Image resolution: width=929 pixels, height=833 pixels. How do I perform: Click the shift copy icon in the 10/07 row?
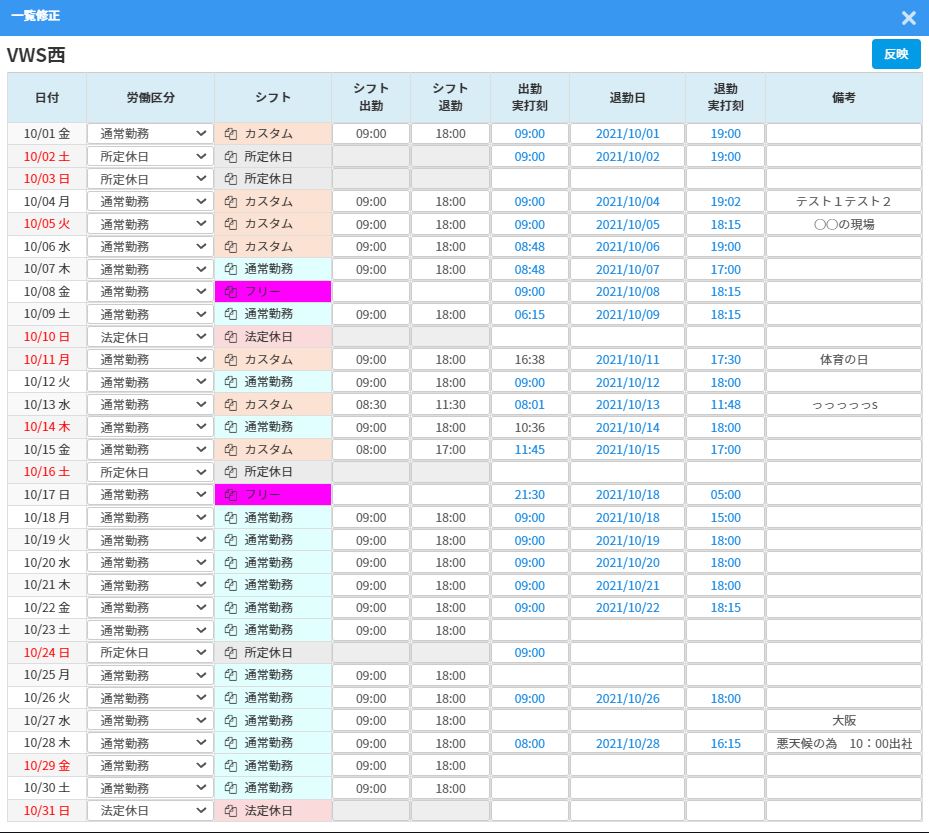coord(231,269)
